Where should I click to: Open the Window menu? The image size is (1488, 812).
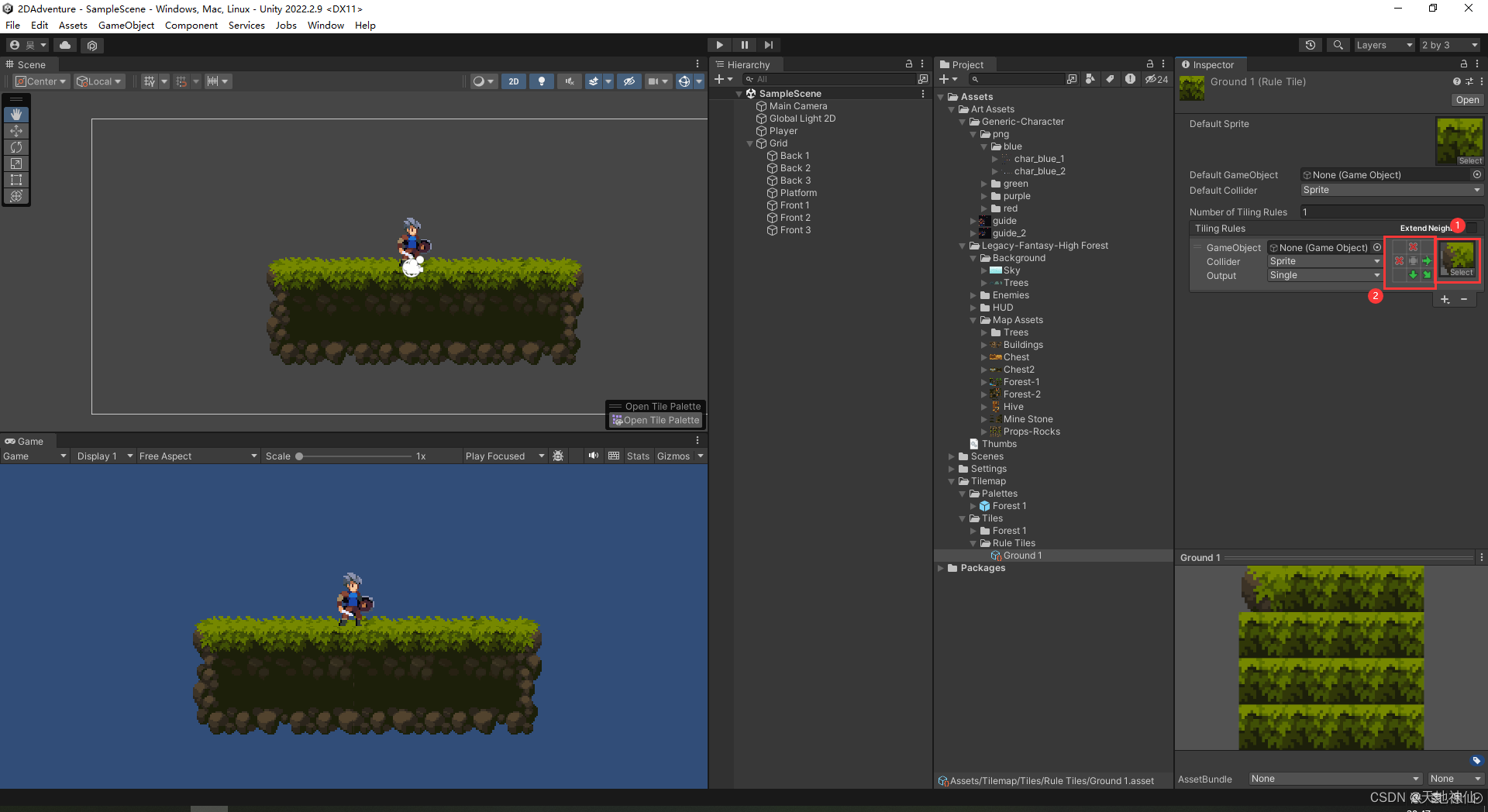point(325,25)
